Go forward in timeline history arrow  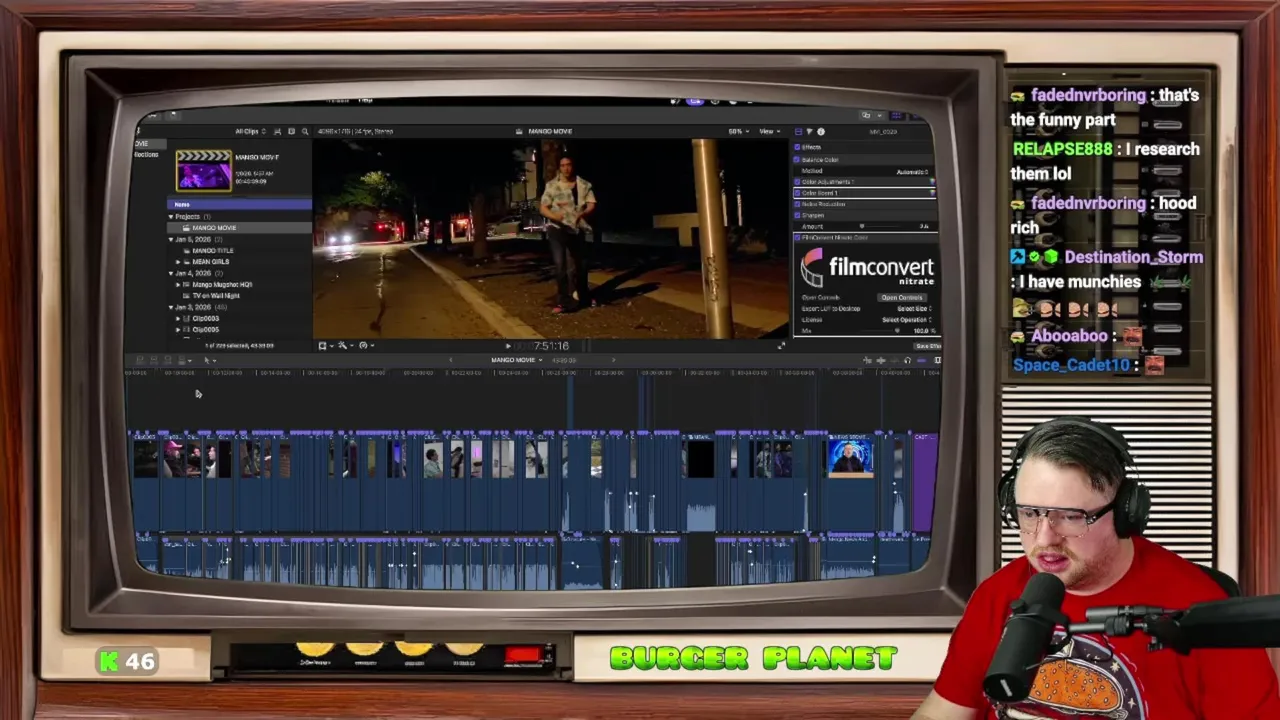point(613,360)
